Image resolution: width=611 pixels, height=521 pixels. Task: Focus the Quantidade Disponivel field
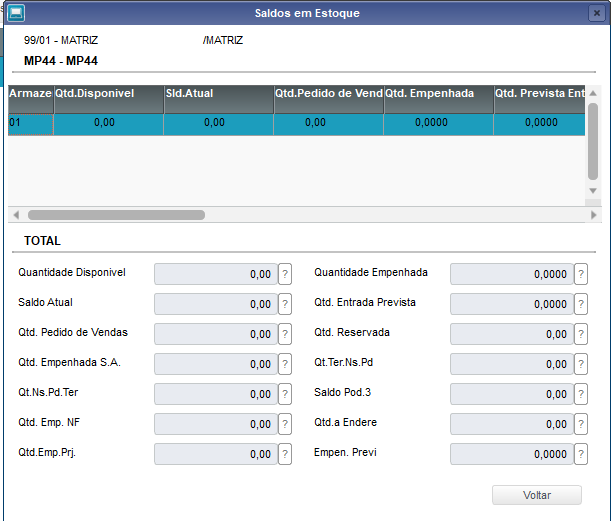(x=216, y=274)
